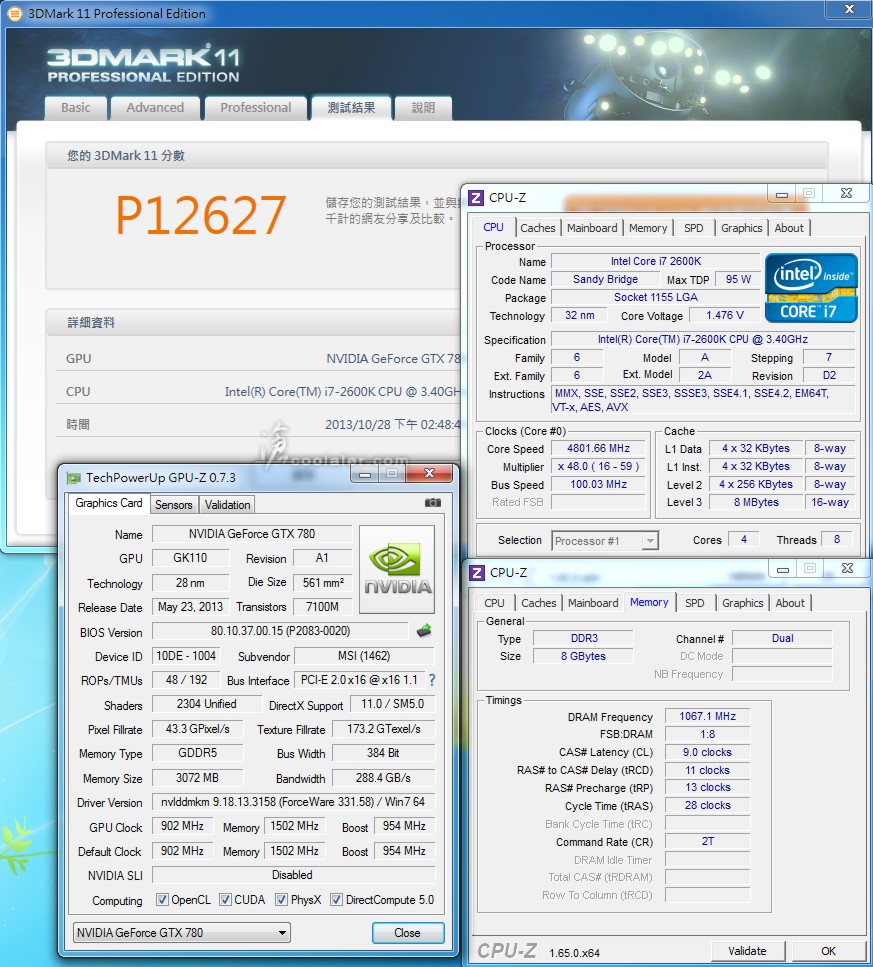The image size is (873, 967).
Task: Open the GPU-Z Sensors tab
Action: coord(173,504)
